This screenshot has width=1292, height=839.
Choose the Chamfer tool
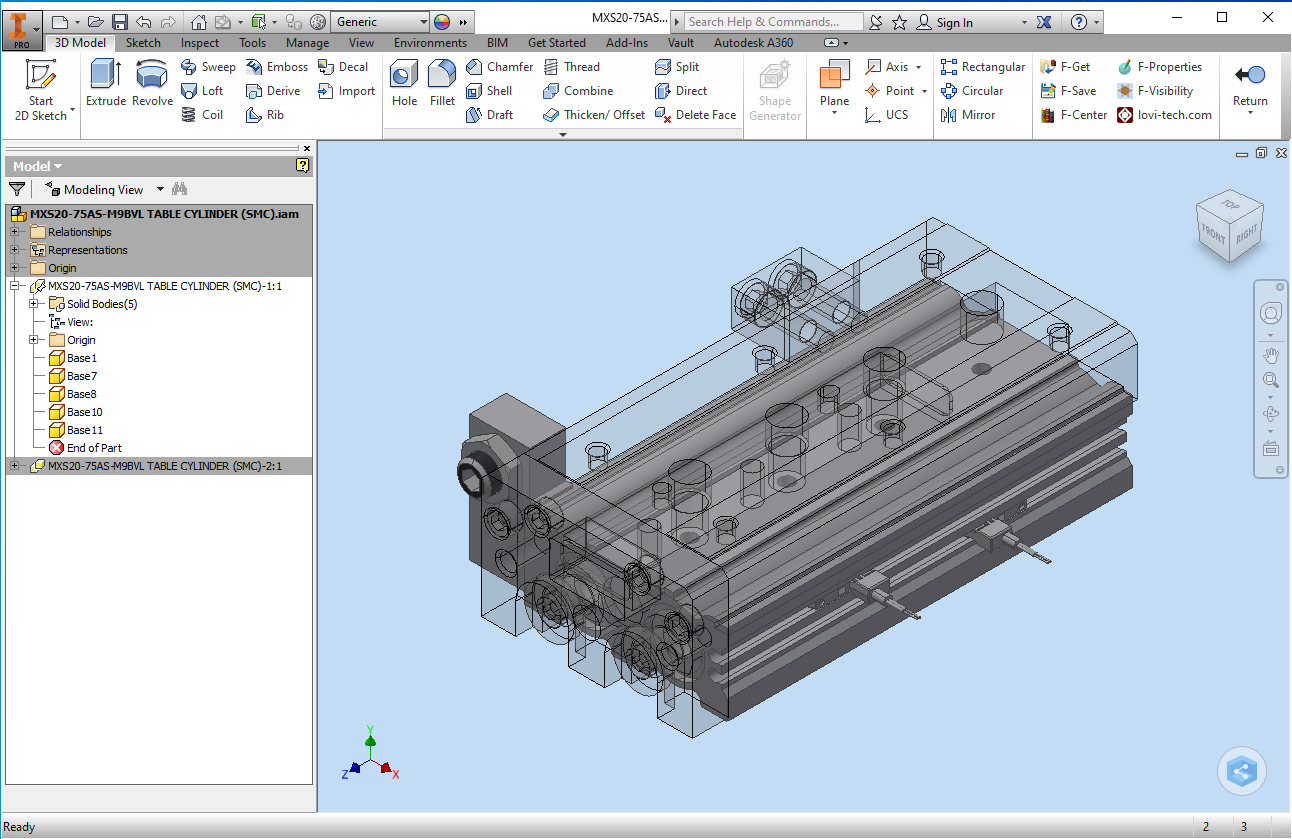tap(499, 67)
